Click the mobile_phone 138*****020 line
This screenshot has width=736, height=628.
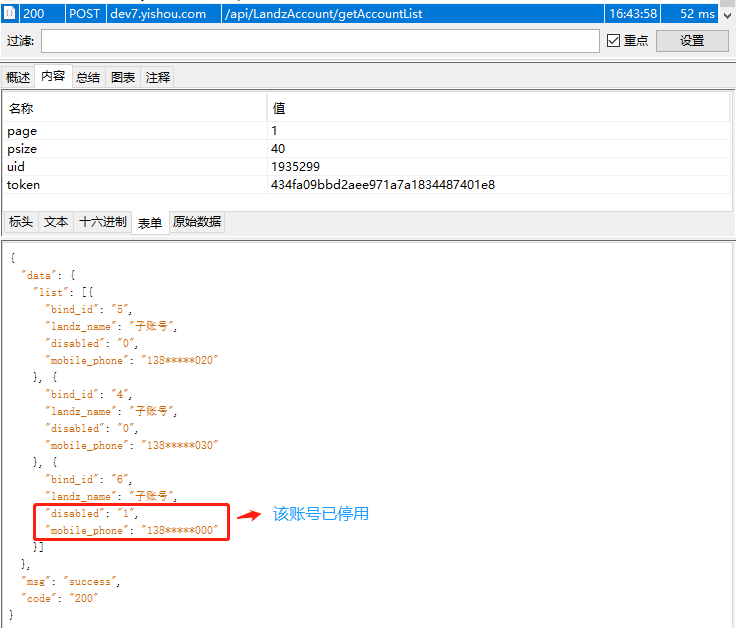[132, 360]
